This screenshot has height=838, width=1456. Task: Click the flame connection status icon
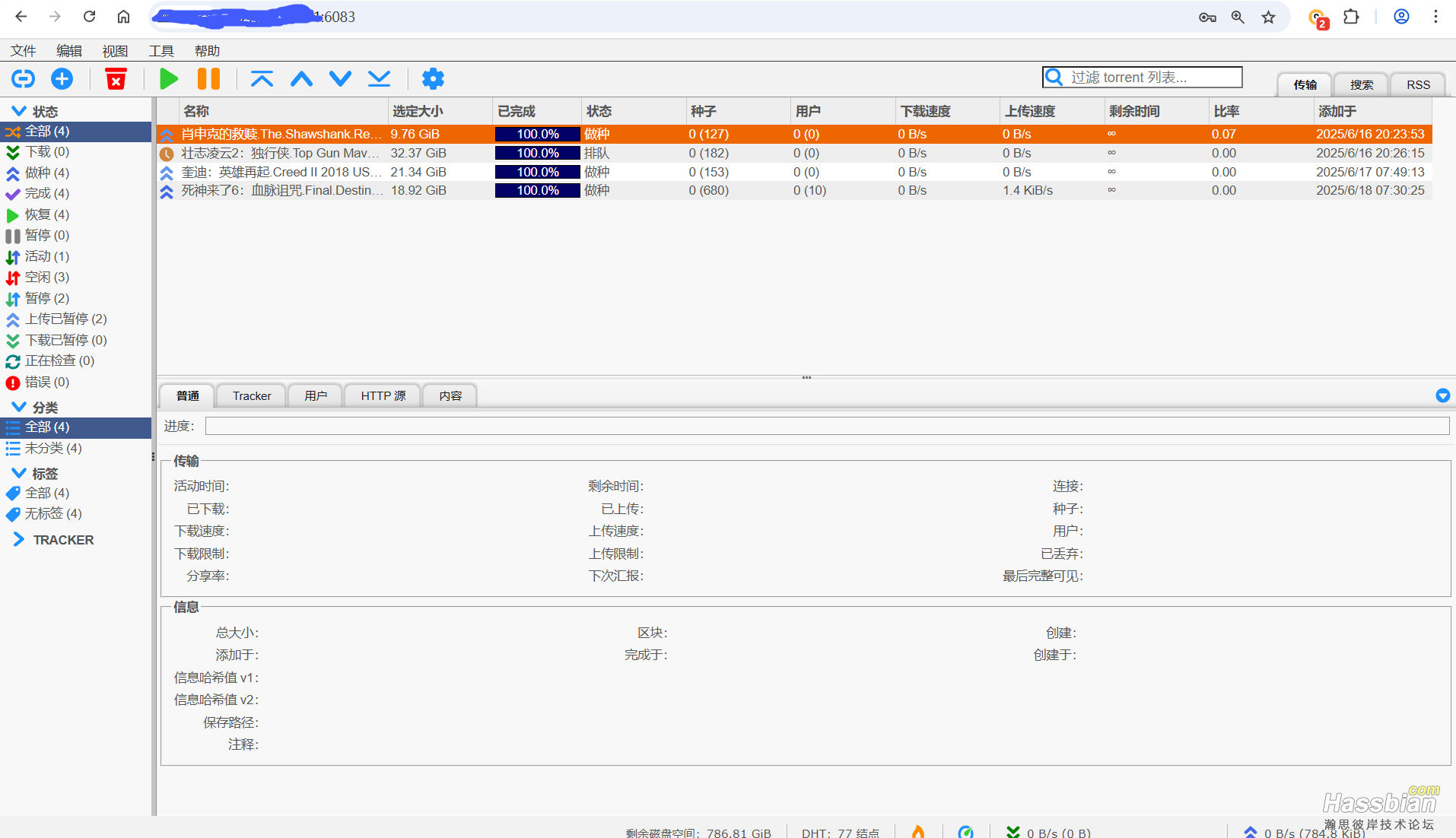pos(918,832)
